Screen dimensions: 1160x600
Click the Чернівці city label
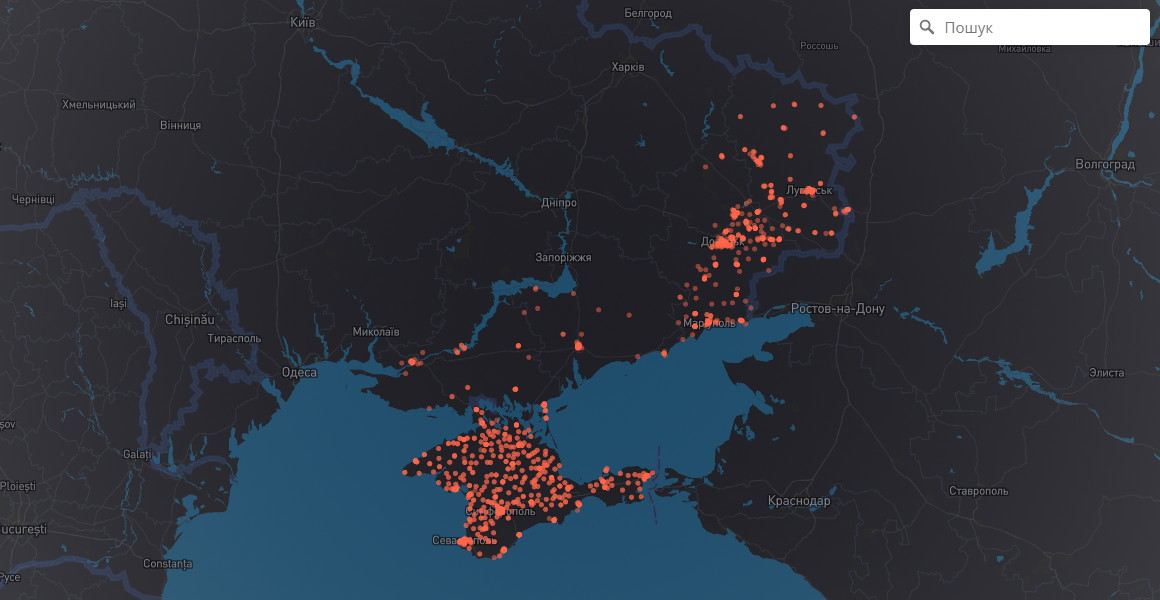click(32, 200)
